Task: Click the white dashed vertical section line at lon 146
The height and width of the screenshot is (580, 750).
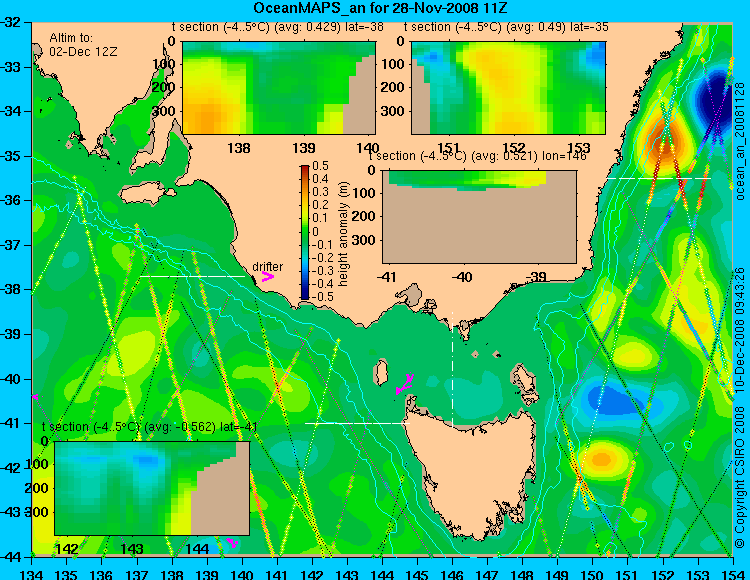Action: (452, 369)
